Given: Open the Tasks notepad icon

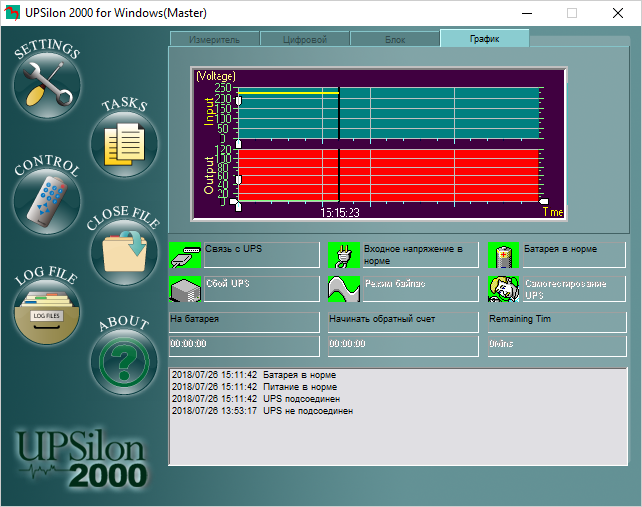Looking at the screenshot, I should tap(125, 144).
